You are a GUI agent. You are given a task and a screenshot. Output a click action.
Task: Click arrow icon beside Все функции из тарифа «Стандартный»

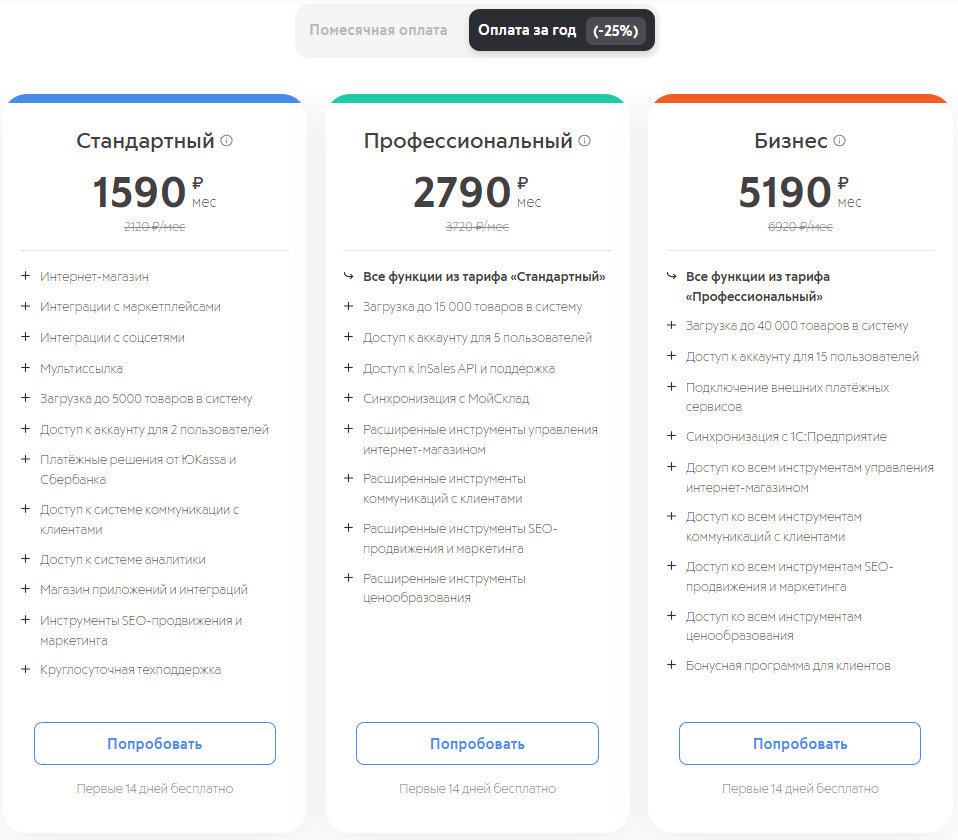tap(348, 276)
